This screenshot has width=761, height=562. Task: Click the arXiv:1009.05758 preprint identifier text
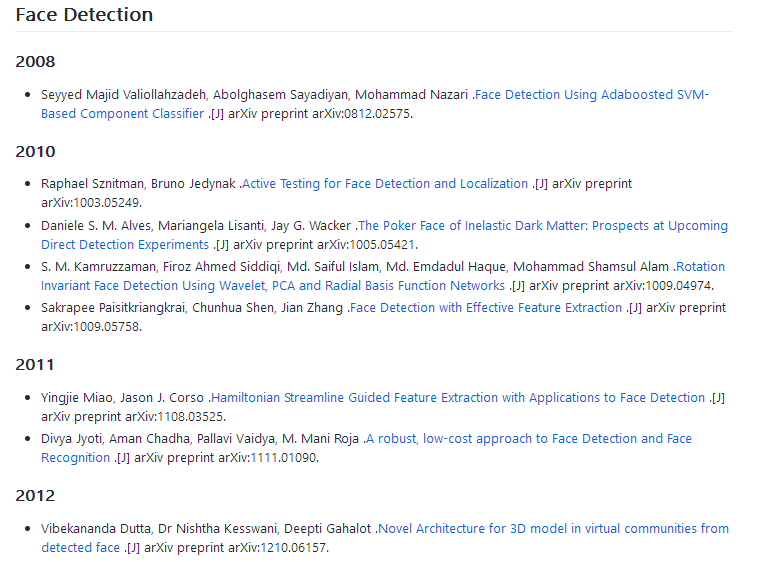[x=91, y=326]
